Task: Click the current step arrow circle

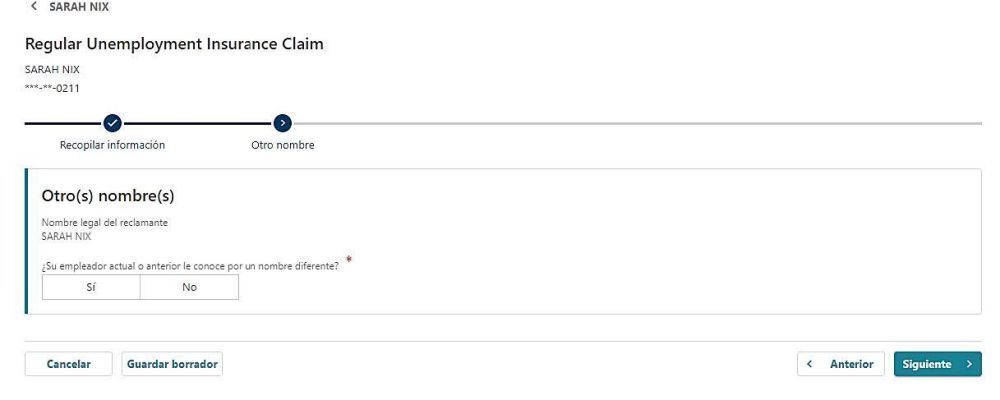Action: tap(283, 123)
